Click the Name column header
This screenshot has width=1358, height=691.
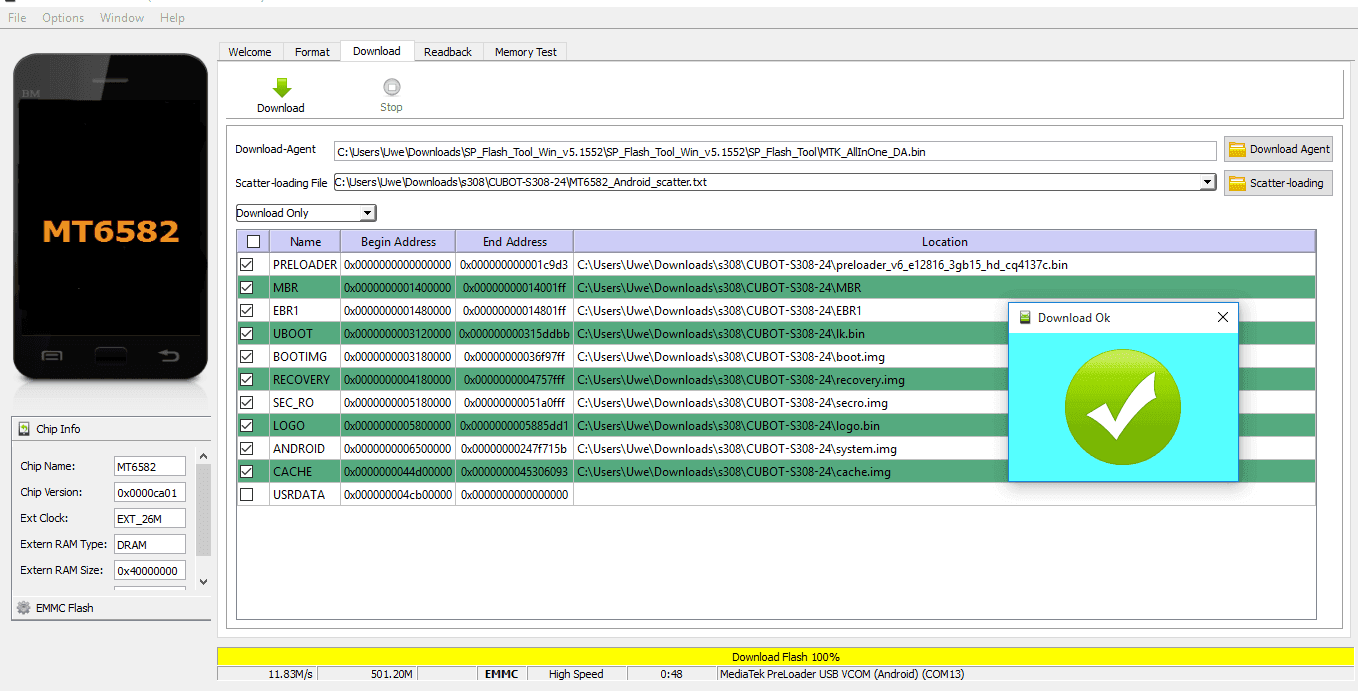coord(305,242)
